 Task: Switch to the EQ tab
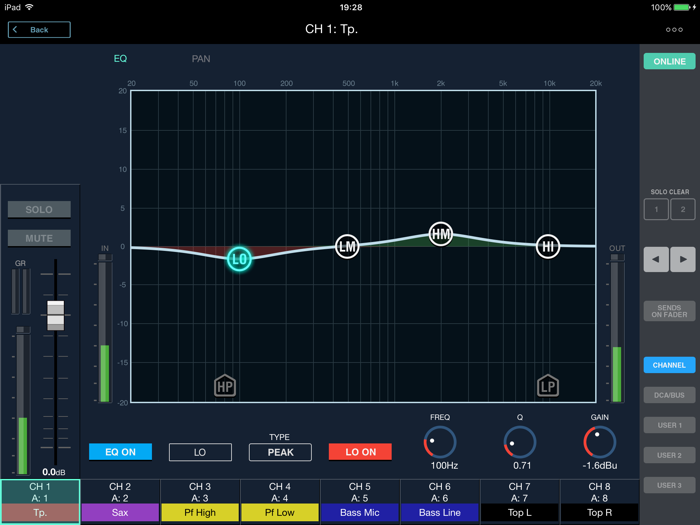pos(121,58)
